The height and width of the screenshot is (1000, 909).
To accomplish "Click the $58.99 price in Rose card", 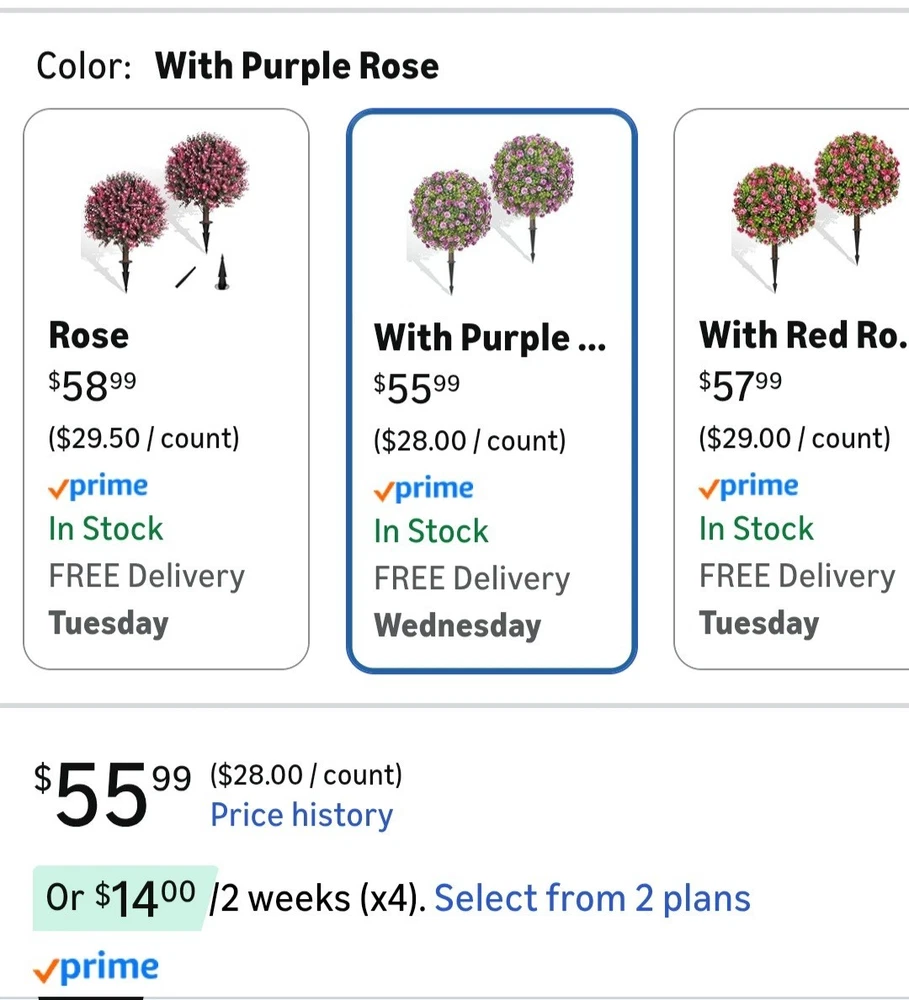I will click(92, 386).
